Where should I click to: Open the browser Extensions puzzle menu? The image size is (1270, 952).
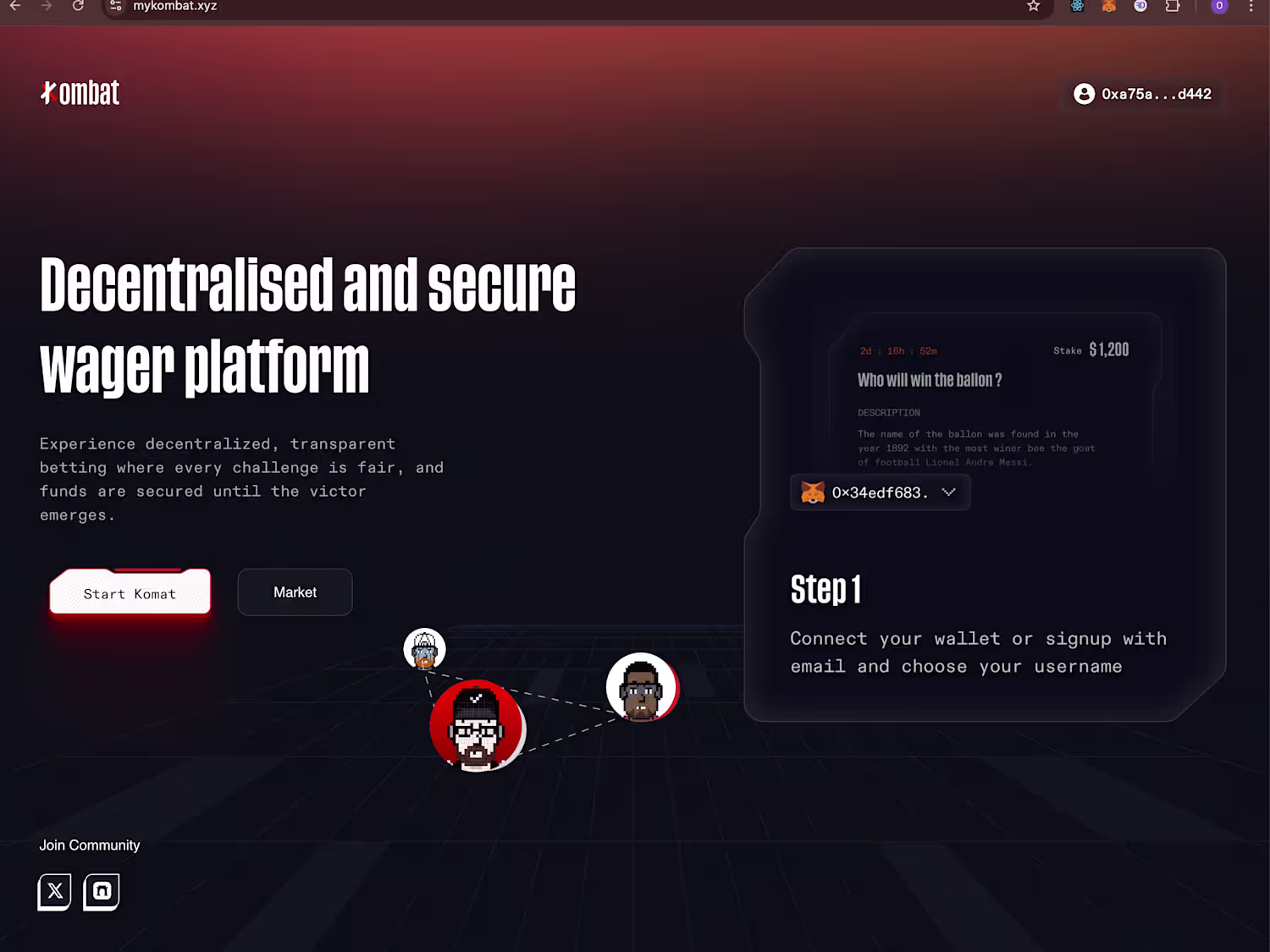(1173, 6)
